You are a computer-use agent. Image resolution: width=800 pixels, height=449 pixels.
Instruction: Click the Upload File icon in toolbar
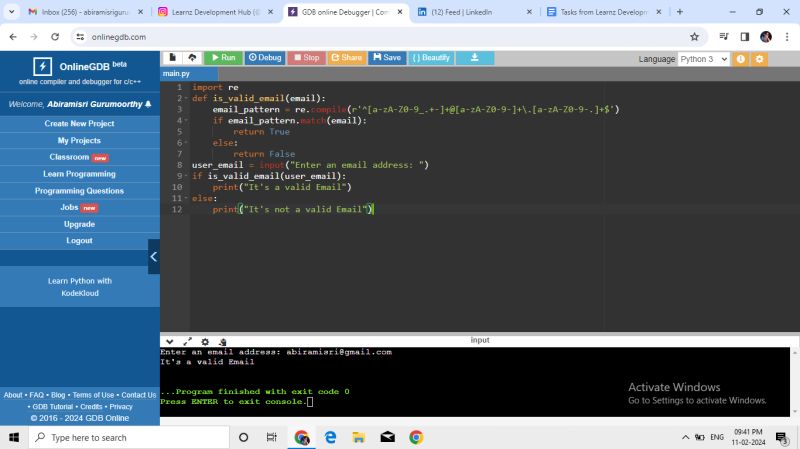tap(191, 58)
